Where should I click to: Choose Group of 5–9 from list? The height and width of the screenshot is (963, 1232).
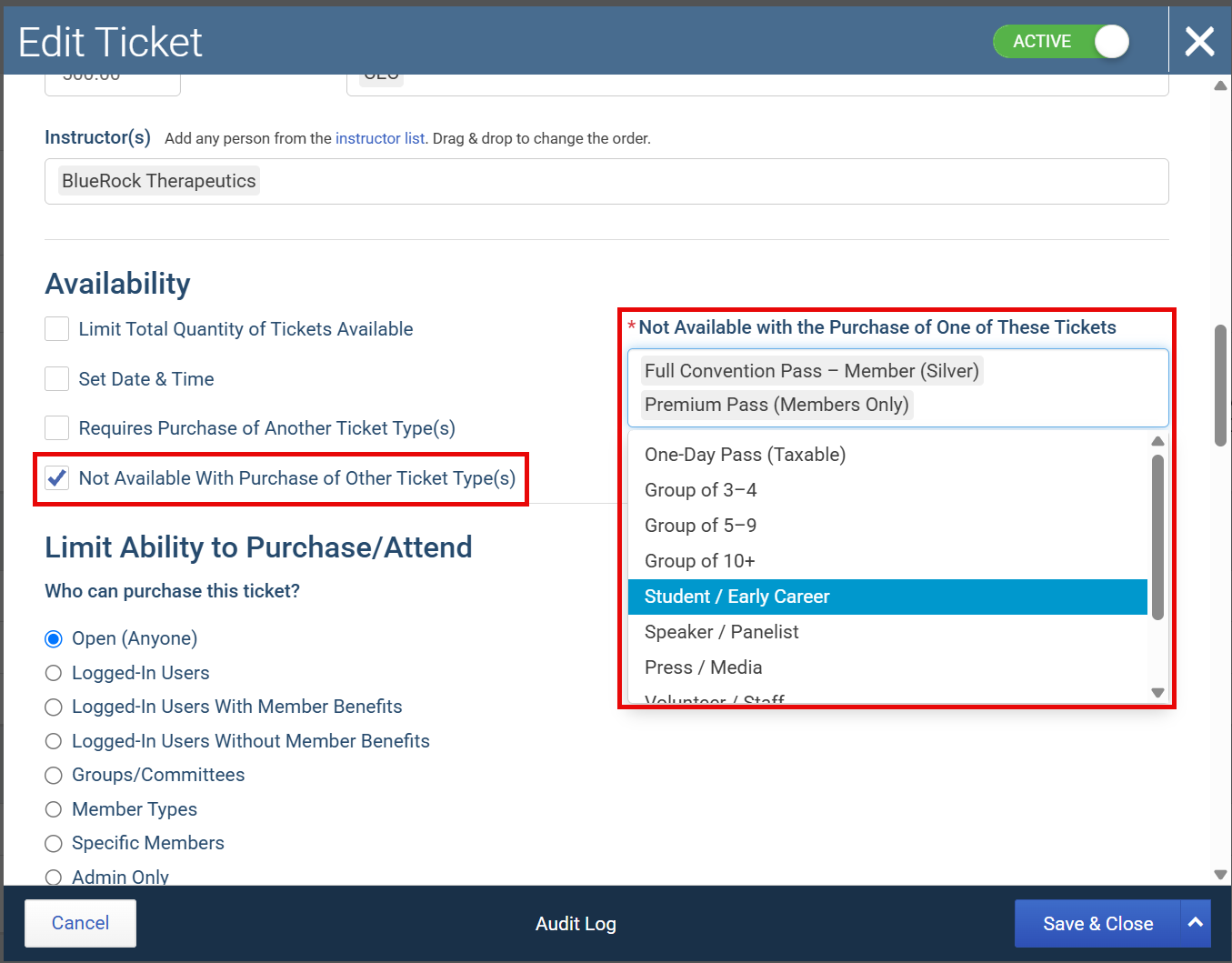click(887, 526)
